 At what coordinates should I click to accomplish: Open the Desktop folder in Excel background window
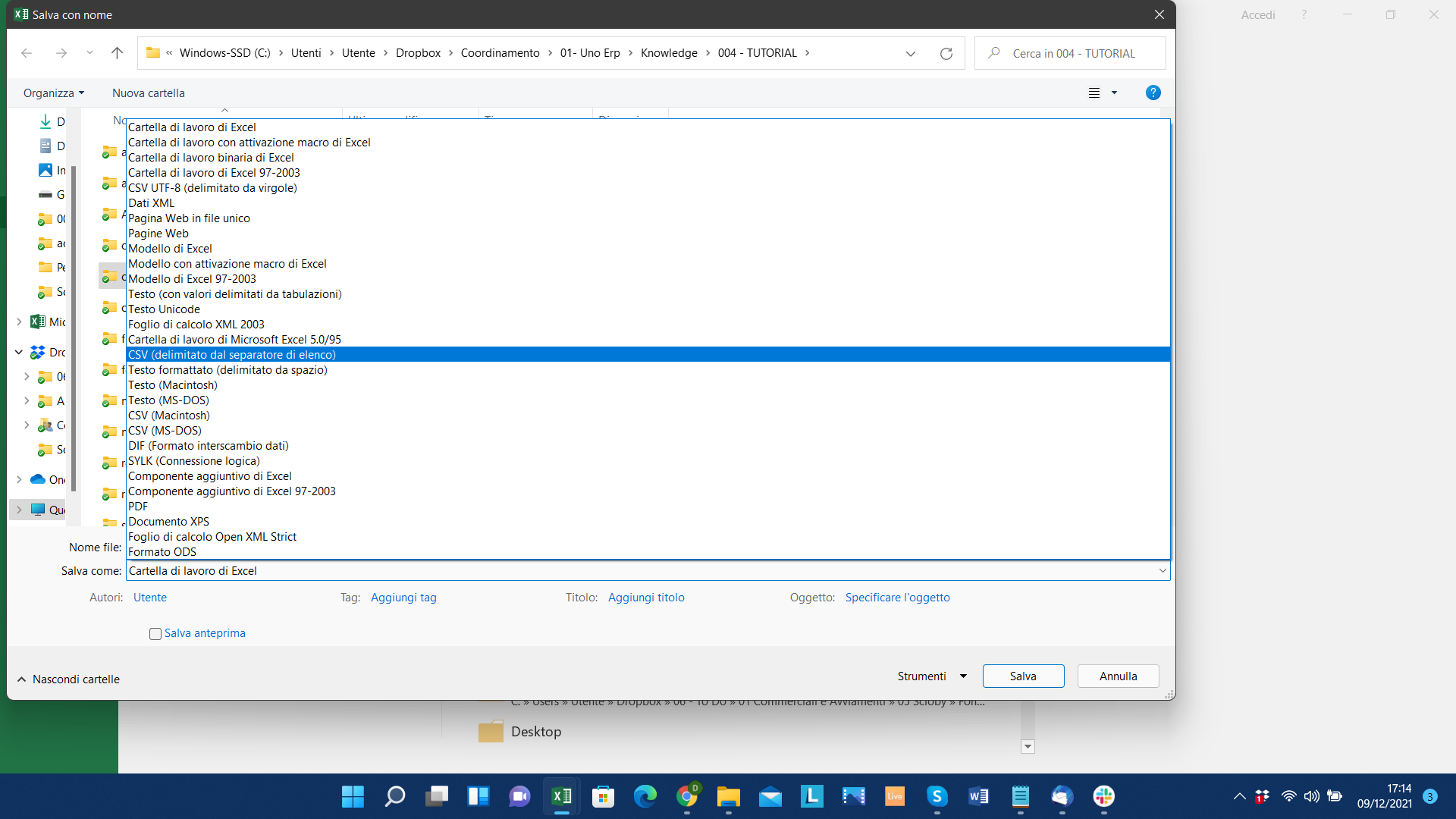(x=520, y=732)
